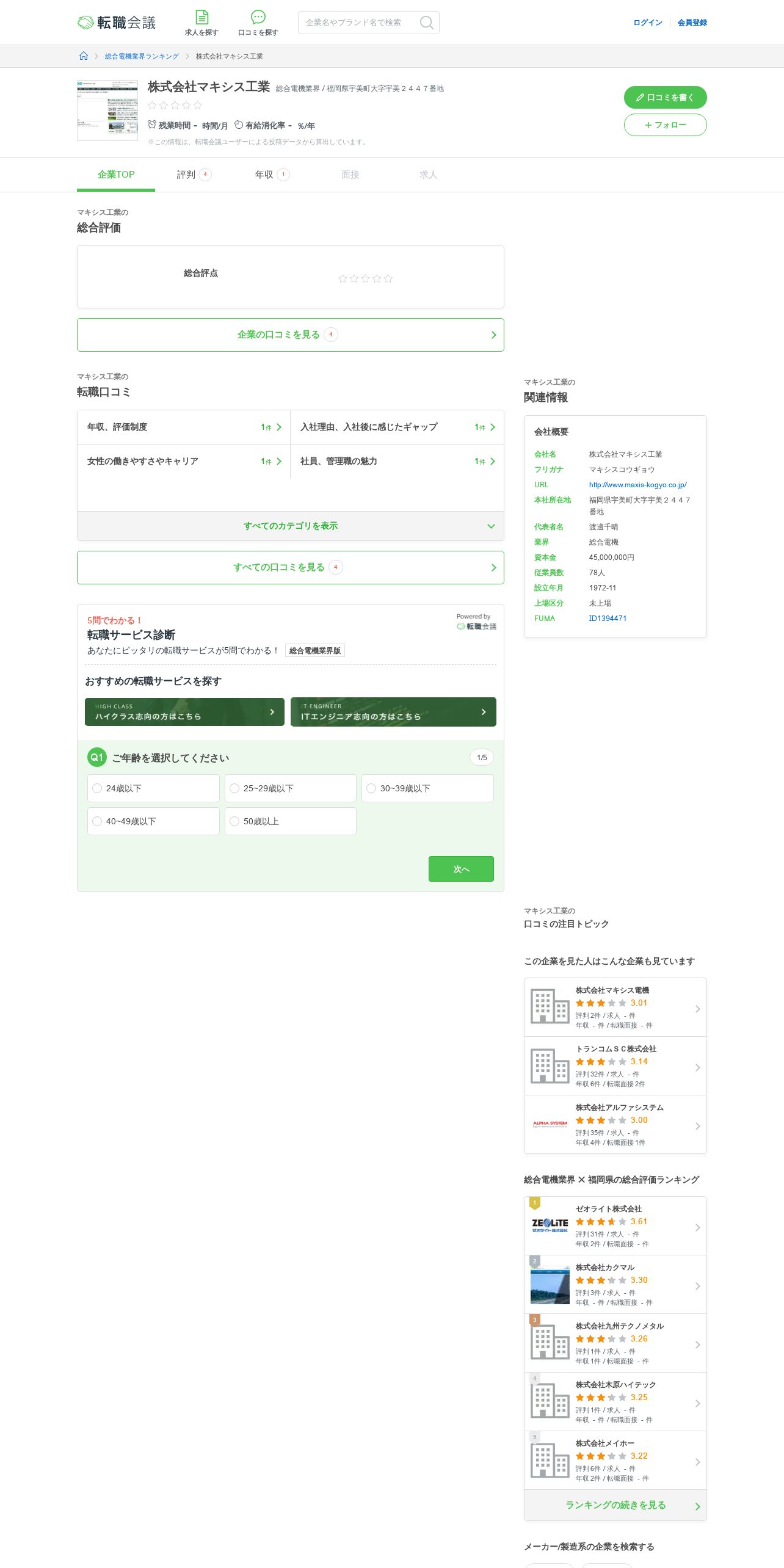
Task: Open 女性の働きやすさやキャリア row
Action: point(184,461)
